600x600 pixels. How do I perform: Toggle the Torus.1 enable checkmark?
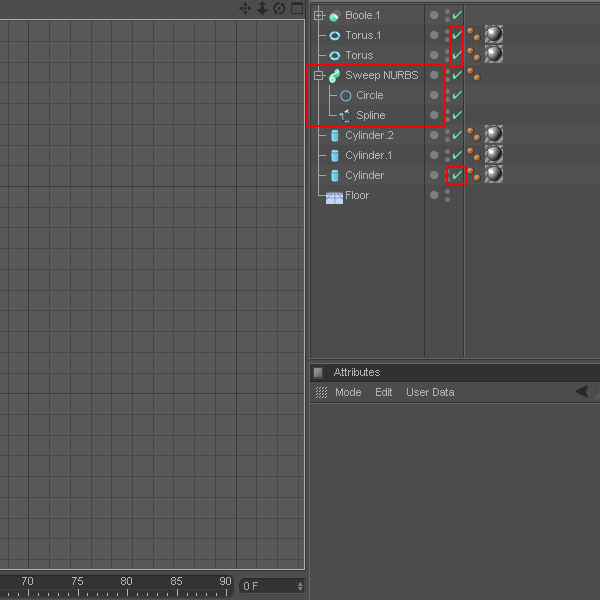coord(457,35)
